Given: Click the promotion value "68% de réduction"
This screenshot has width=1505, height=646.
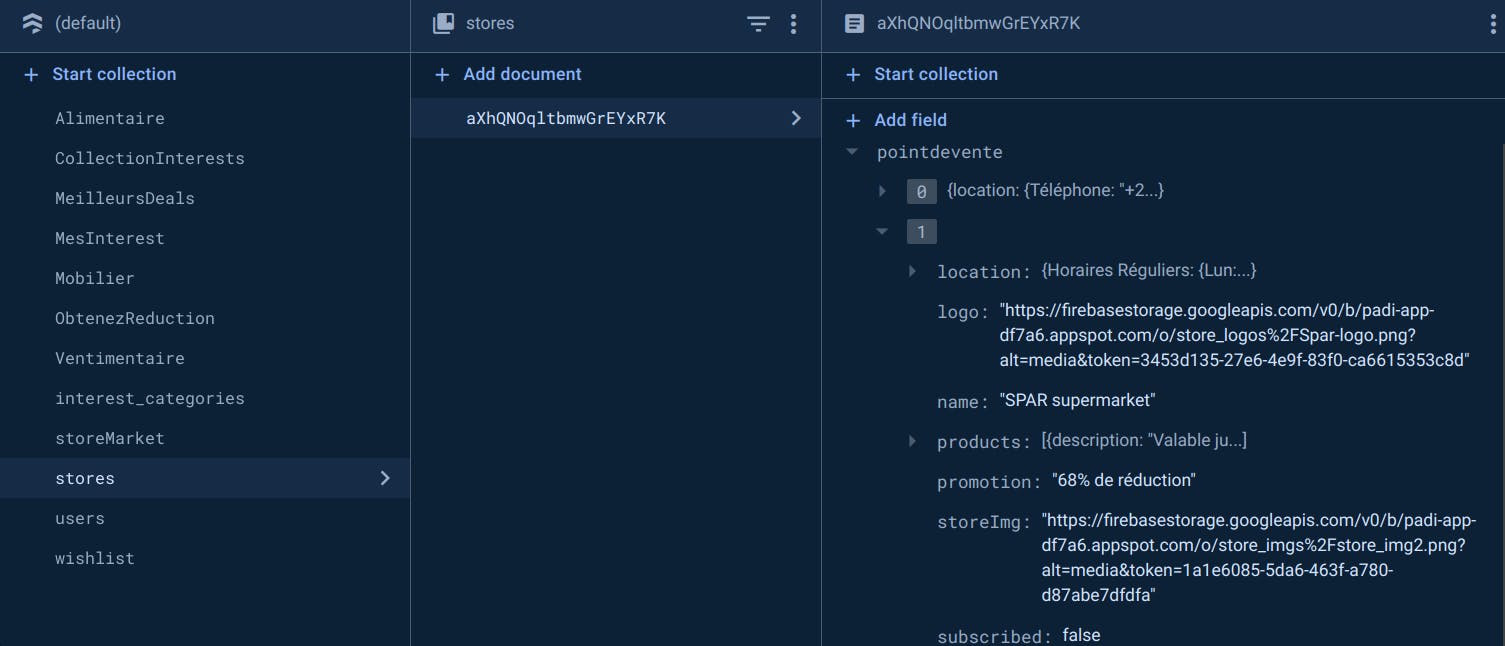Looking at the screenshot, I should [x=1124, y=480].
